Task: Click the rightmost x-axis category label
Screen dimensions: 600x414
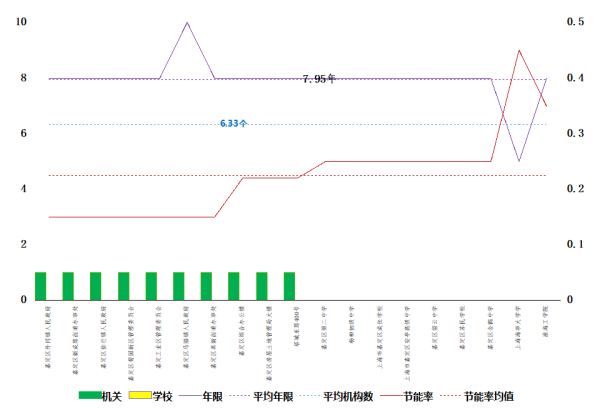Action: (x=543, y=327)
